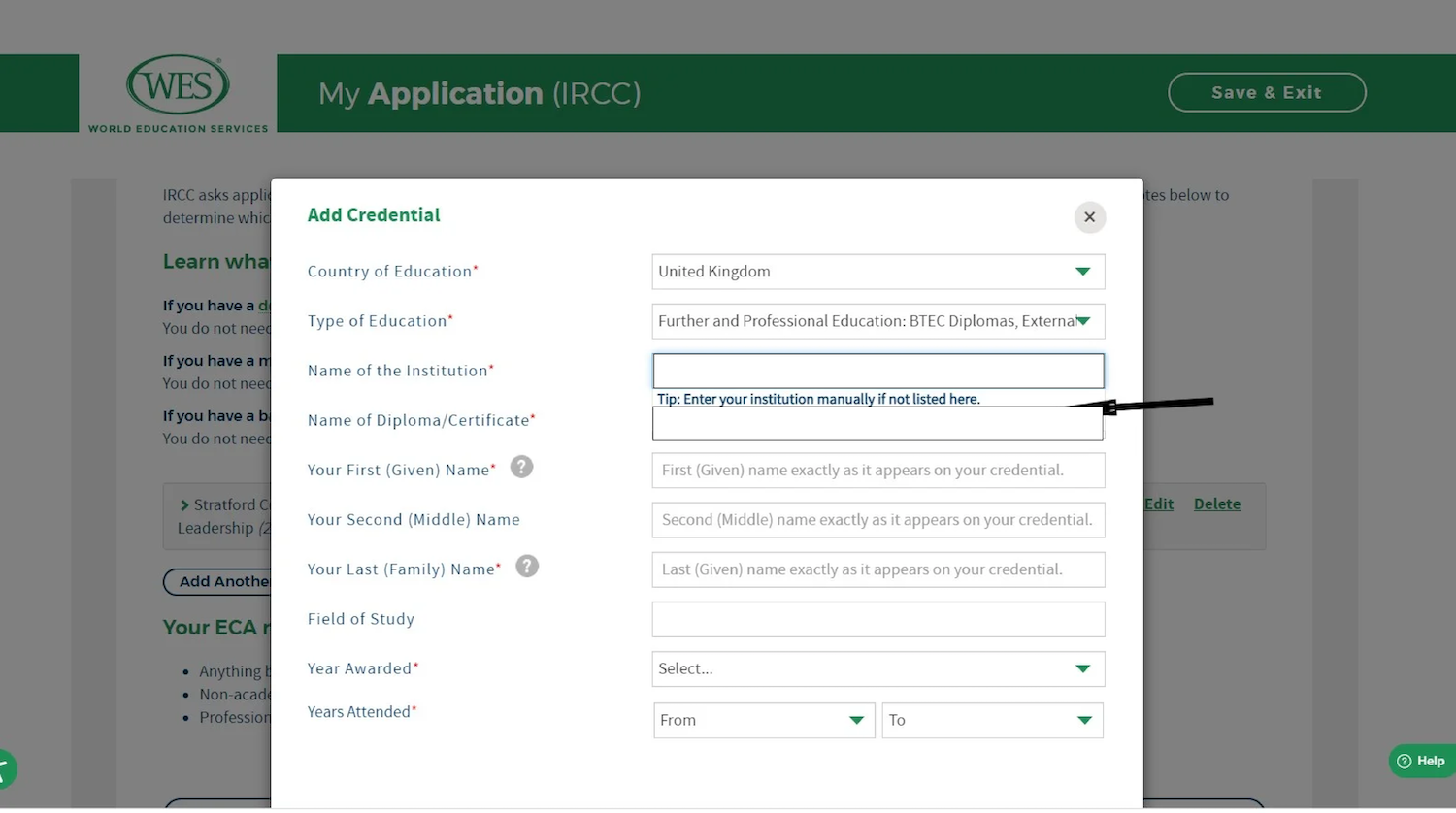This screenshot has width=1456, height=813.
Task: Close the Add Credential dialog
Action: (1090, 217)
